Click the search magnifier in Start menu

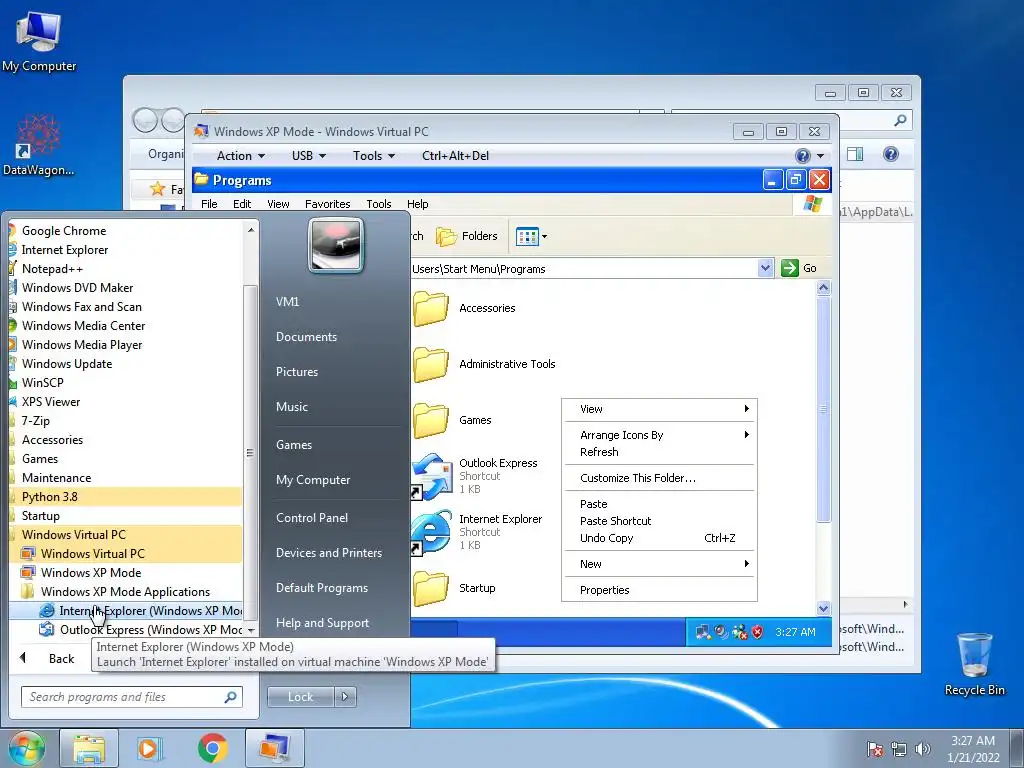coord(230,697)
